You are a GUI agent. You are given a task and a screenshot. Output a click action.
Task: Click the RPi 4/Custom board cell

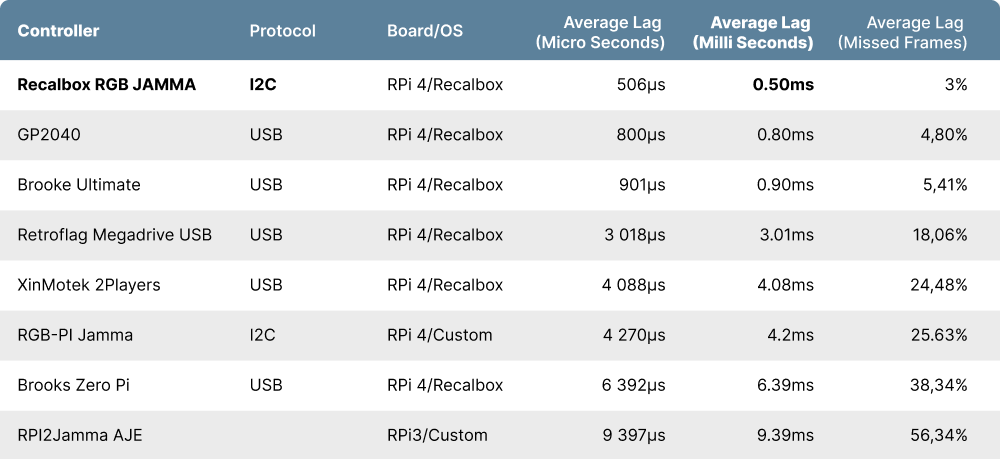click(x=439, y=335)
